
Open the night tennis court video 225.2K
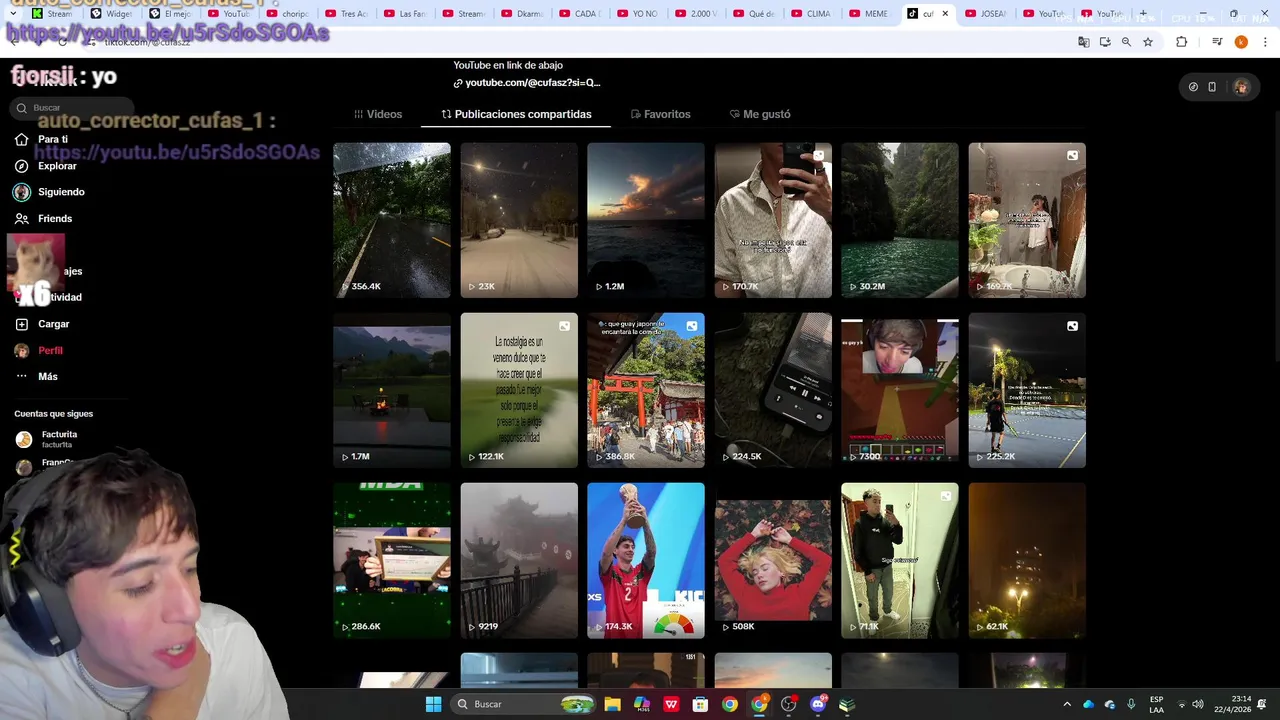[x=1027, y=390]
